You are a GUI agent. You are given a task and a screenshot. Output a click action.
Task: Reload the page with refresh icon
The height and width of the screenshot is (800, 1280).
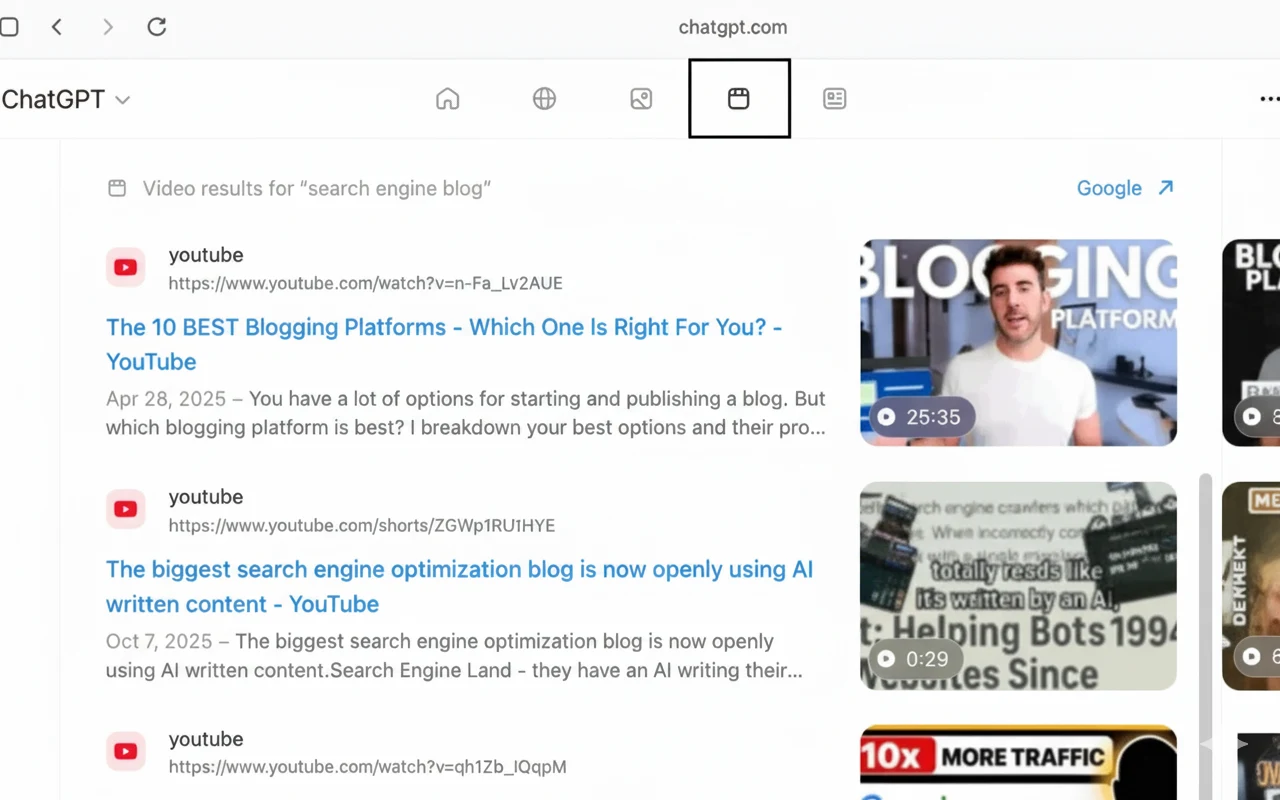click(157, 27)
